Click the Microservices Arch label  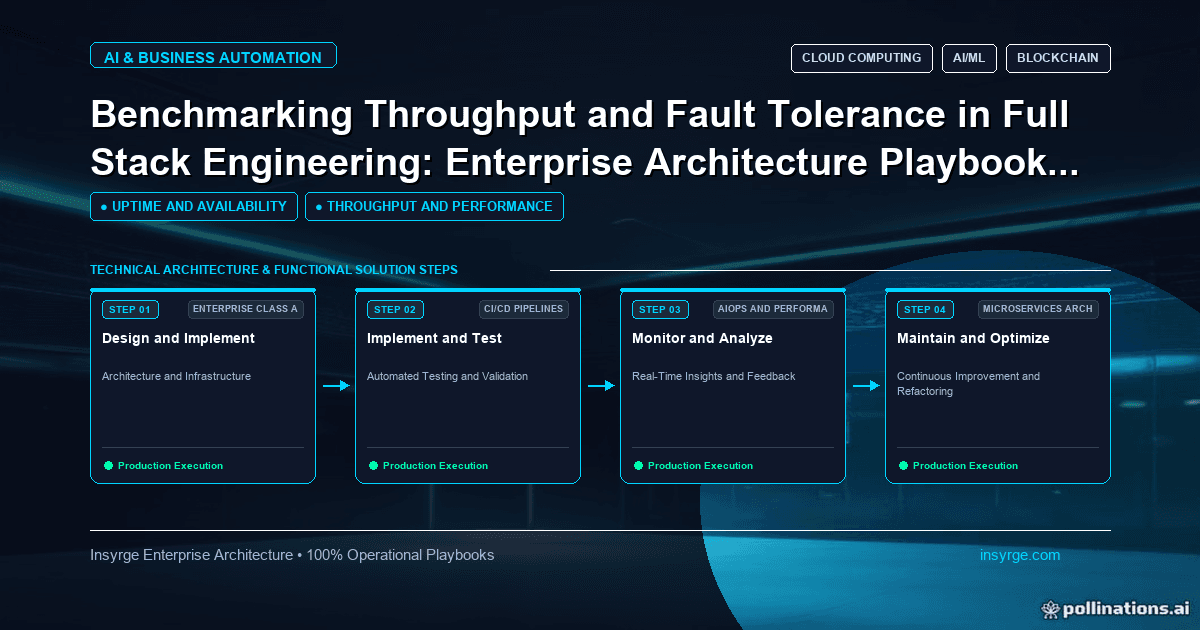point(1037,309)
